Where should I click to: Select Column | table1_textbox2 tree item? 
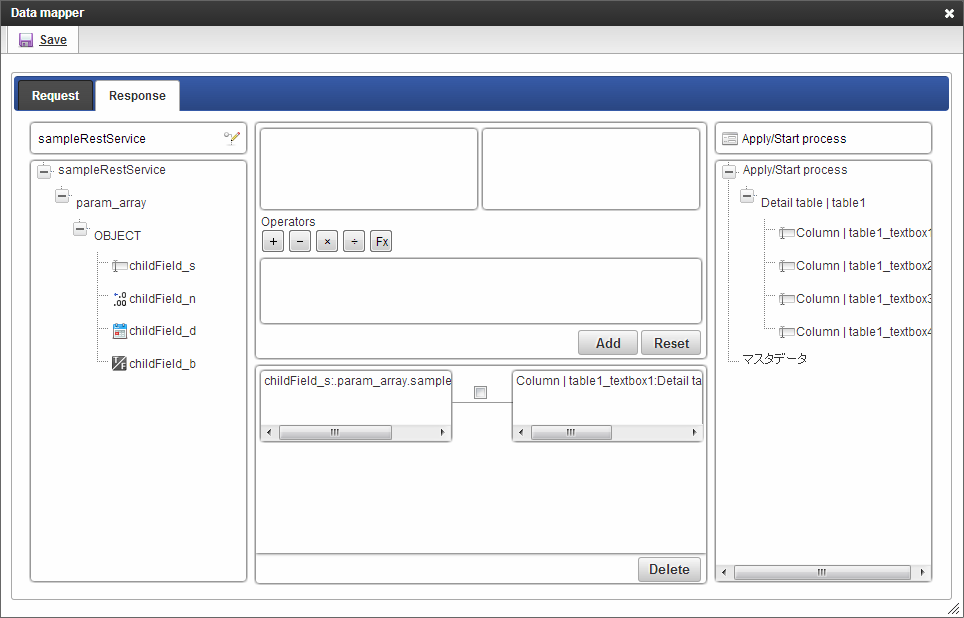click(864, 266)
